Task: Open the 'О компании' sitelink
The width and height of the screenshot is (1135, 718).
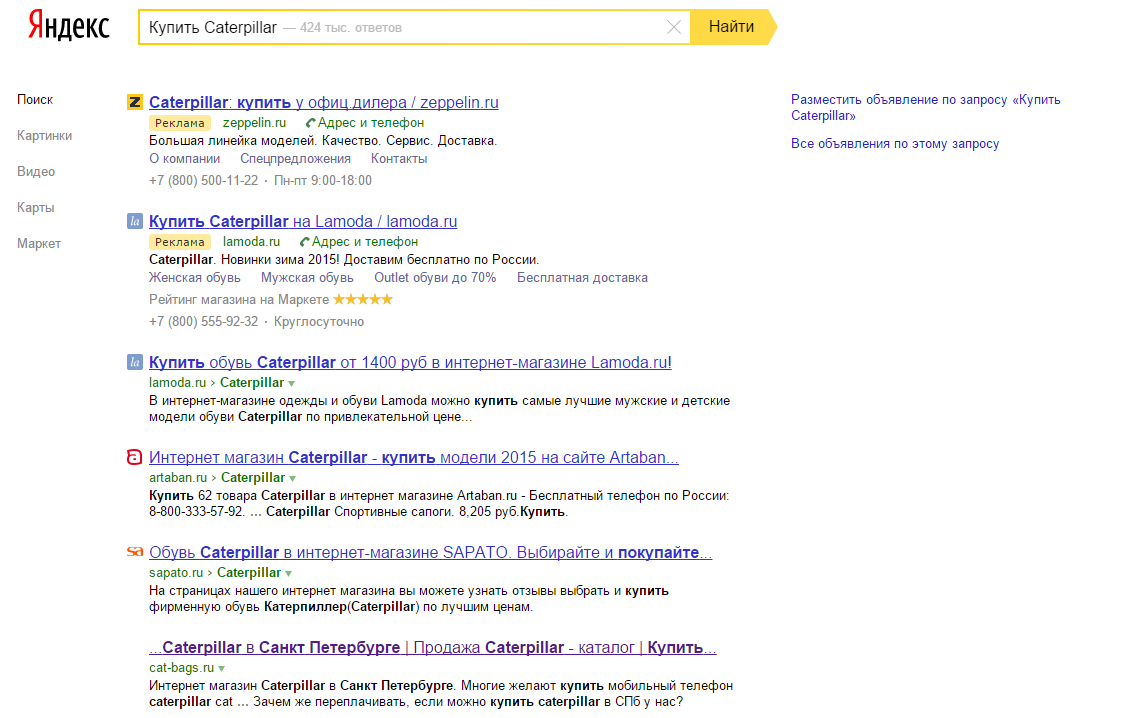Action: click(x=185, y=159)
